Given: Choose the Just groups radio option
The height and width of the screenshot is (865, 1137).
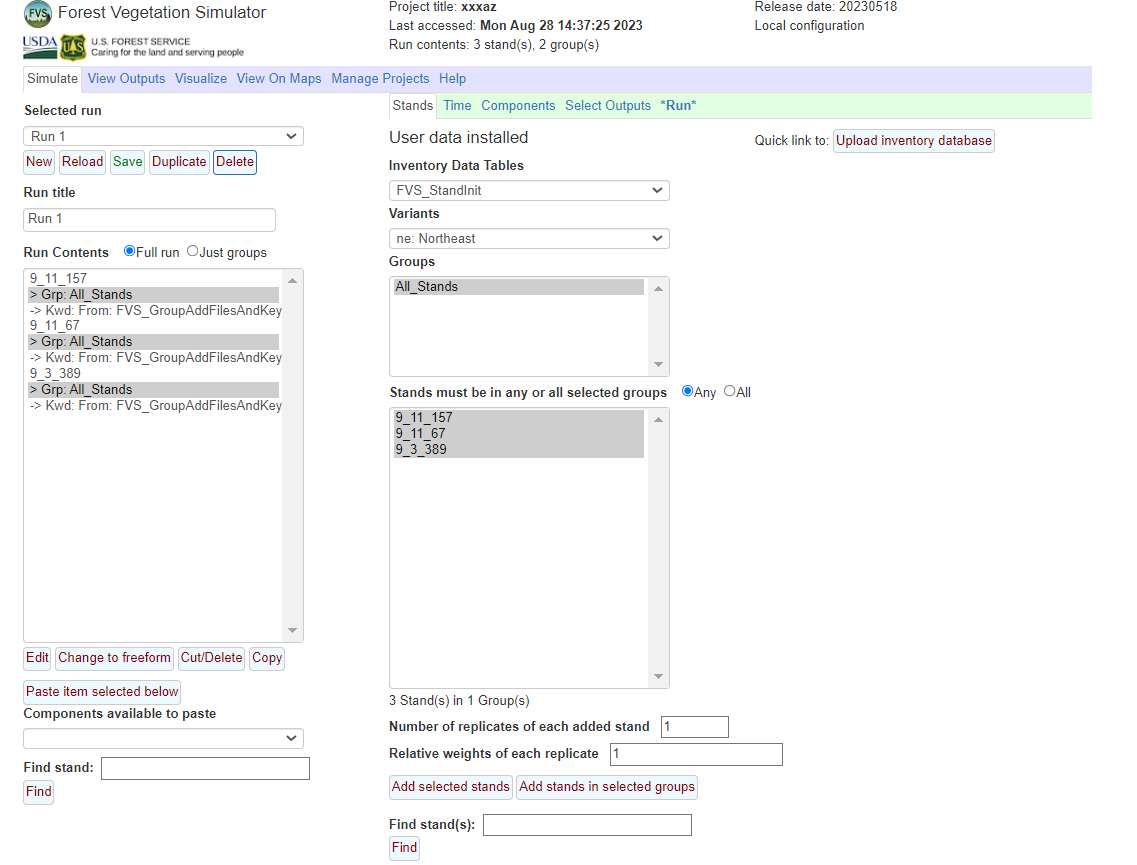Looking at the screenshot, I should [x=192, y=251].
